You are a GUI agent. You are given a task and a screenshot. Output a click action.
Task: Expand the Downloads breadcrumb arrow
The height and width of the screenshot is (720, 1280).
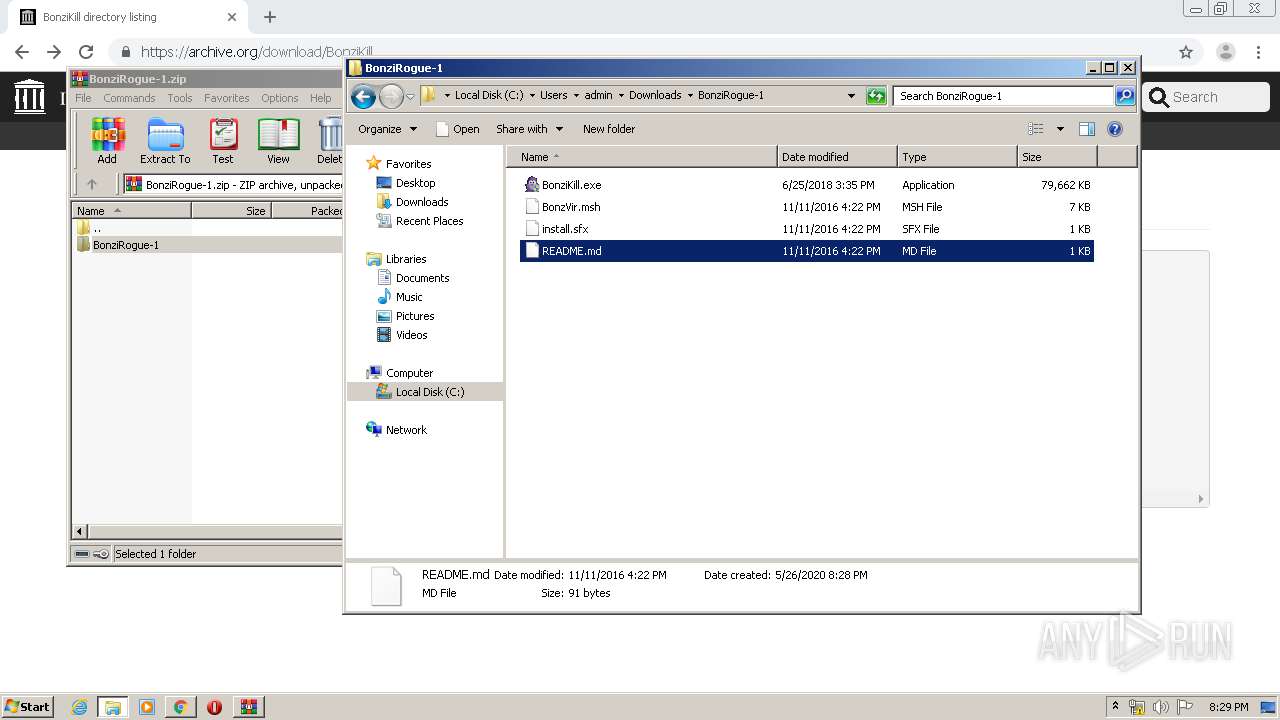pyautogui.click(x=690, y=96)
